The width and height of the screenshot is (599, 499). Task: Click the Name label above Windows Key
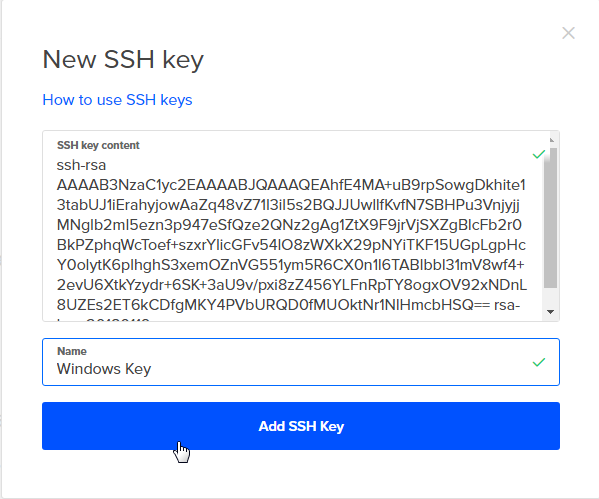click(x=72, y=351)
